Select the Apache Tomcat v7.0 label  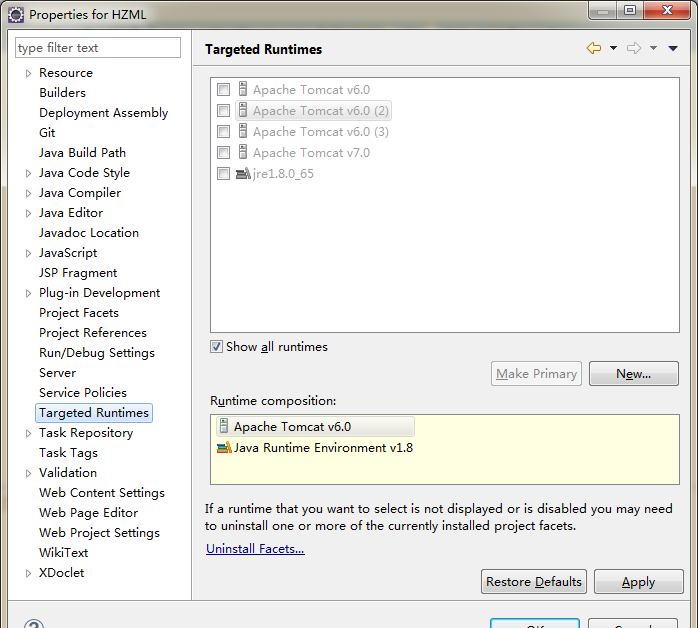click(x=311, y=153)
